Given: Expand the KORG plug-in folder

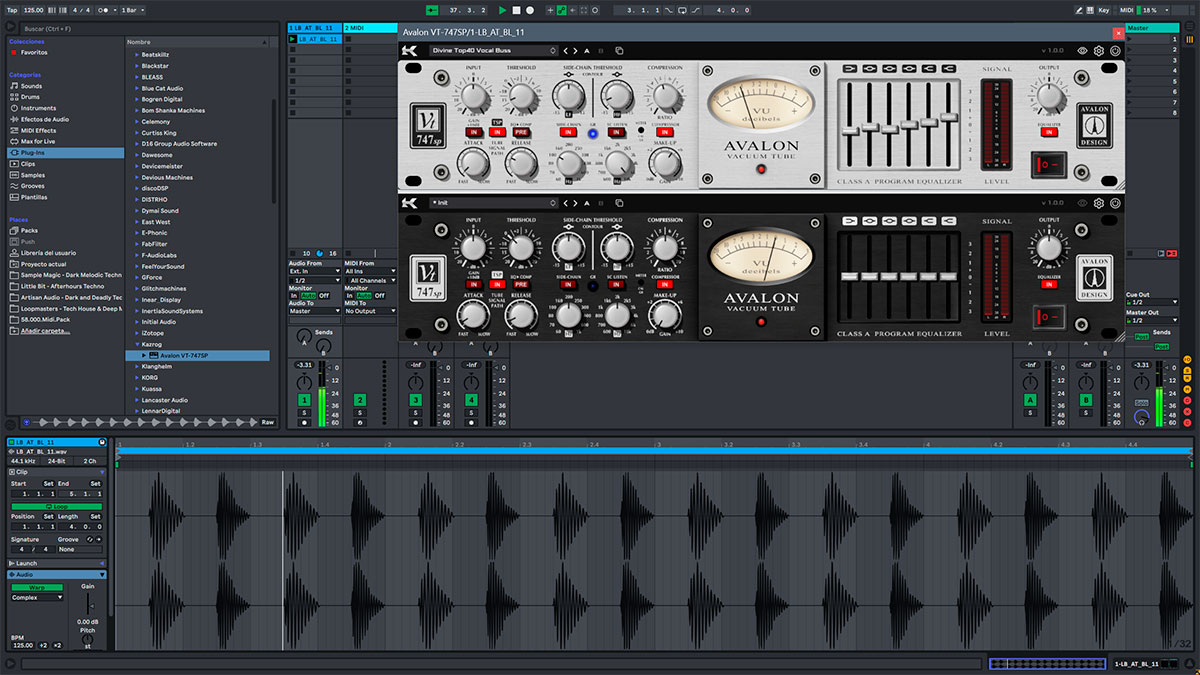Looking at the screenshot, I should click(137, 377).
